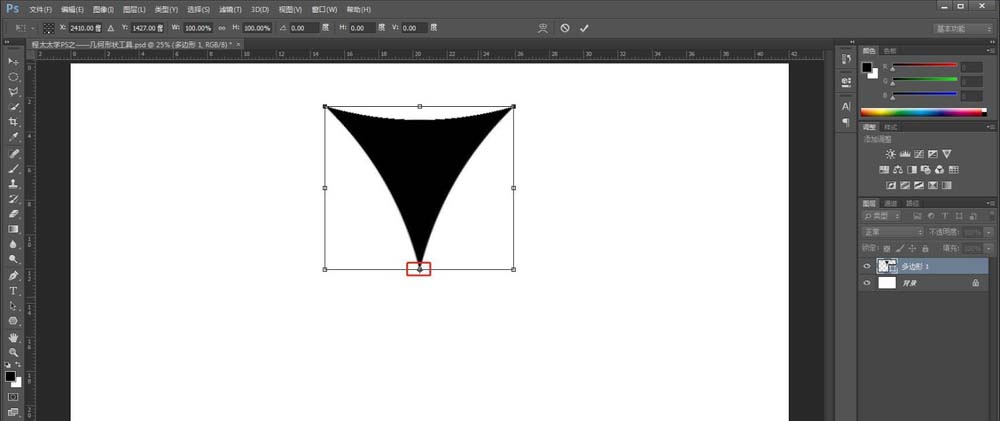
Task: Open the layer filter type dropdown
Action: [x=883, y=216]
